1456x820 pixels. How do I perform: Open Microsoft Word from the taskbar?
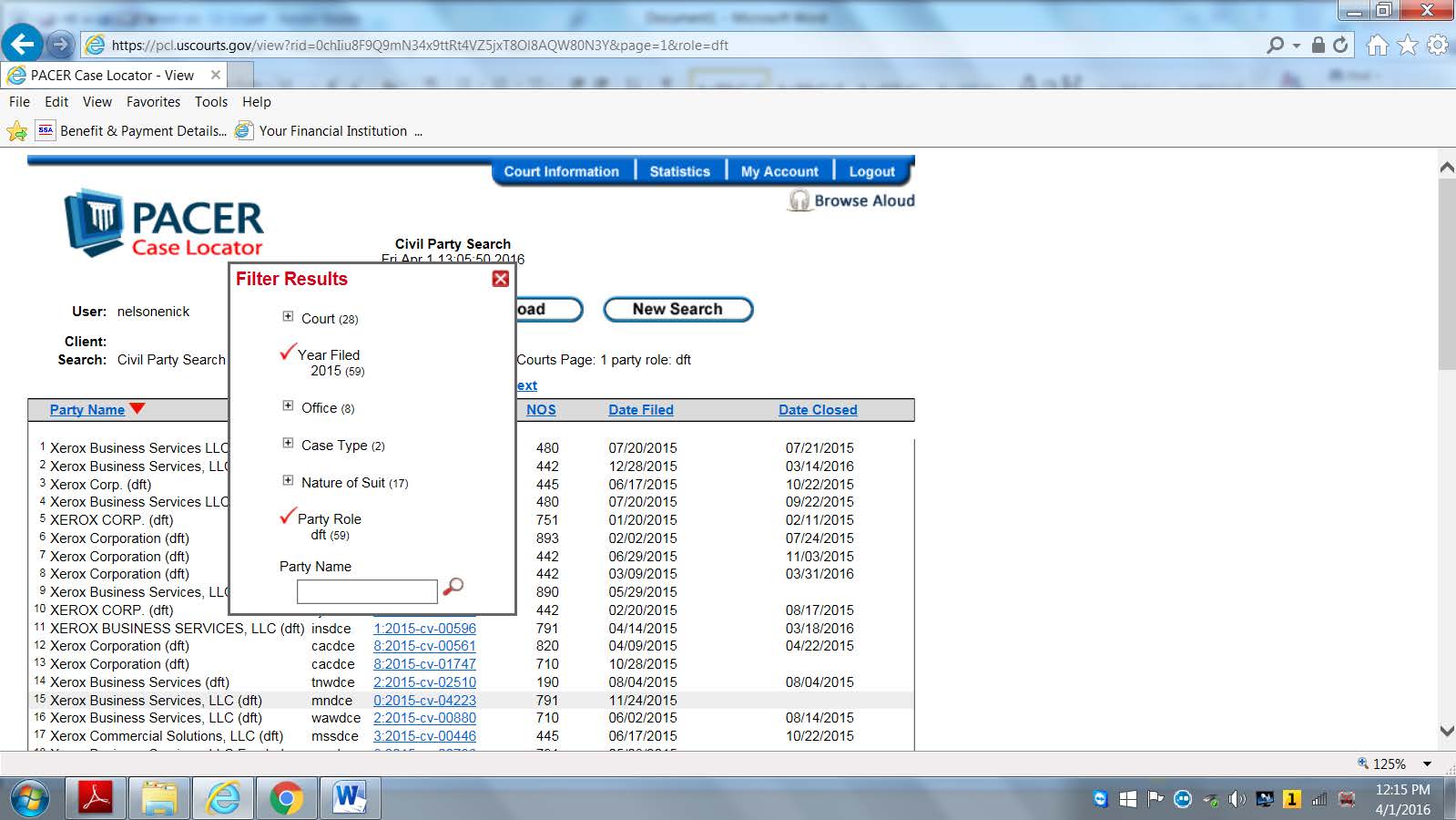pyautogui.click(x=350, y=799)
